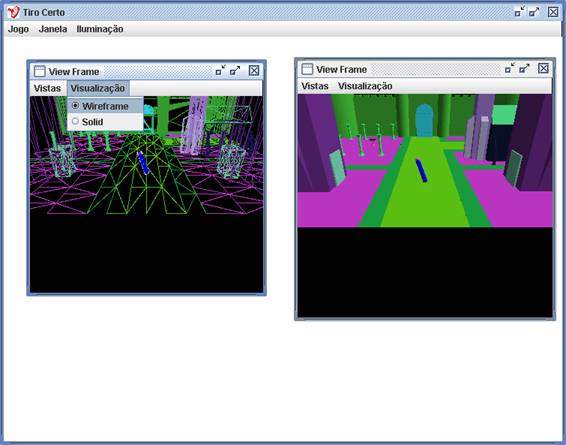Open Vistas menu in left View Frame
This screenshot has height=445, width=566.
(x=47, y=88)
